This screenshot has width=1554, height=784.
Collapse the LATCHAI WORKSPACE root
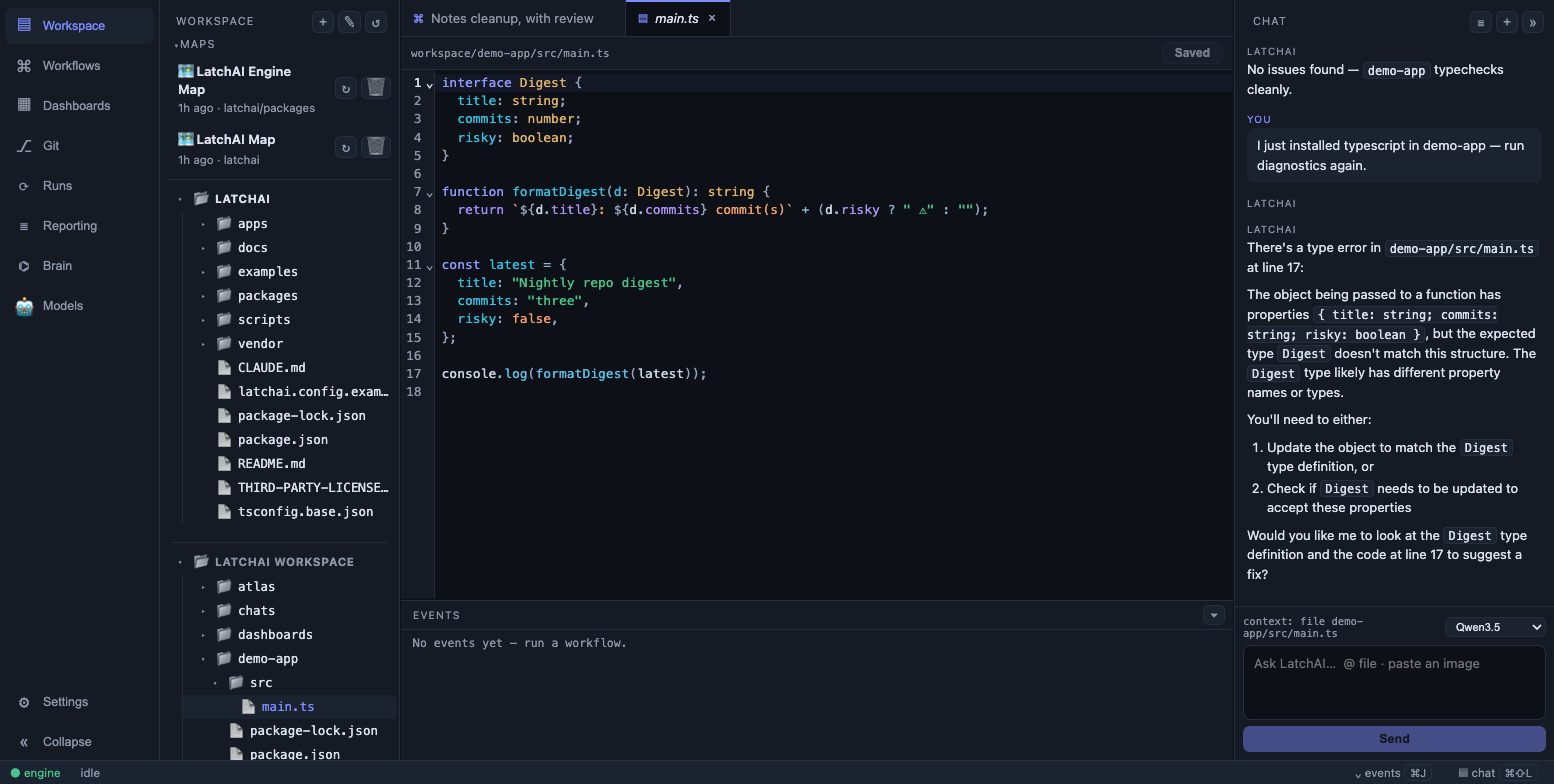click(x=181, y=562)
